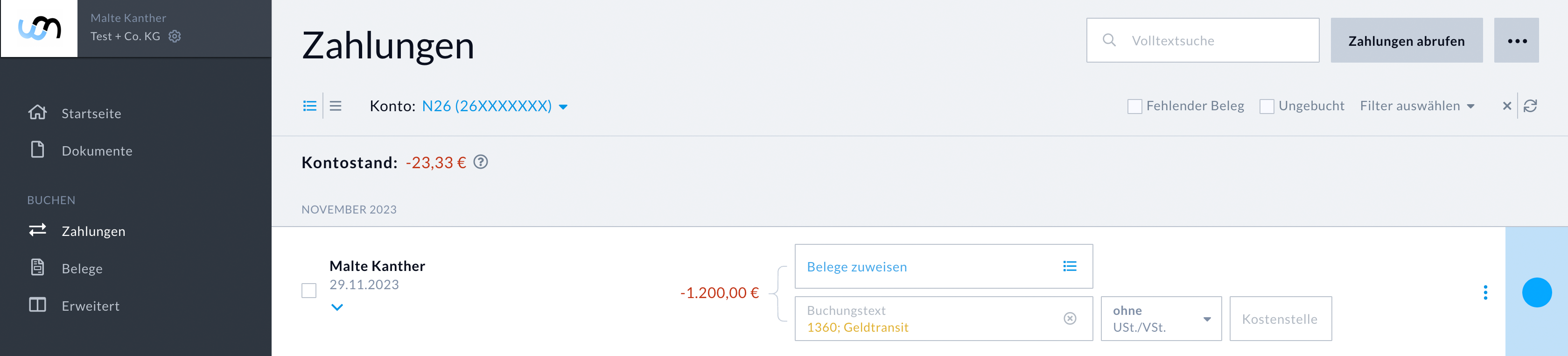Click Belege zuweisen on the transaction
1568x356 pixels.
[856, 266]
